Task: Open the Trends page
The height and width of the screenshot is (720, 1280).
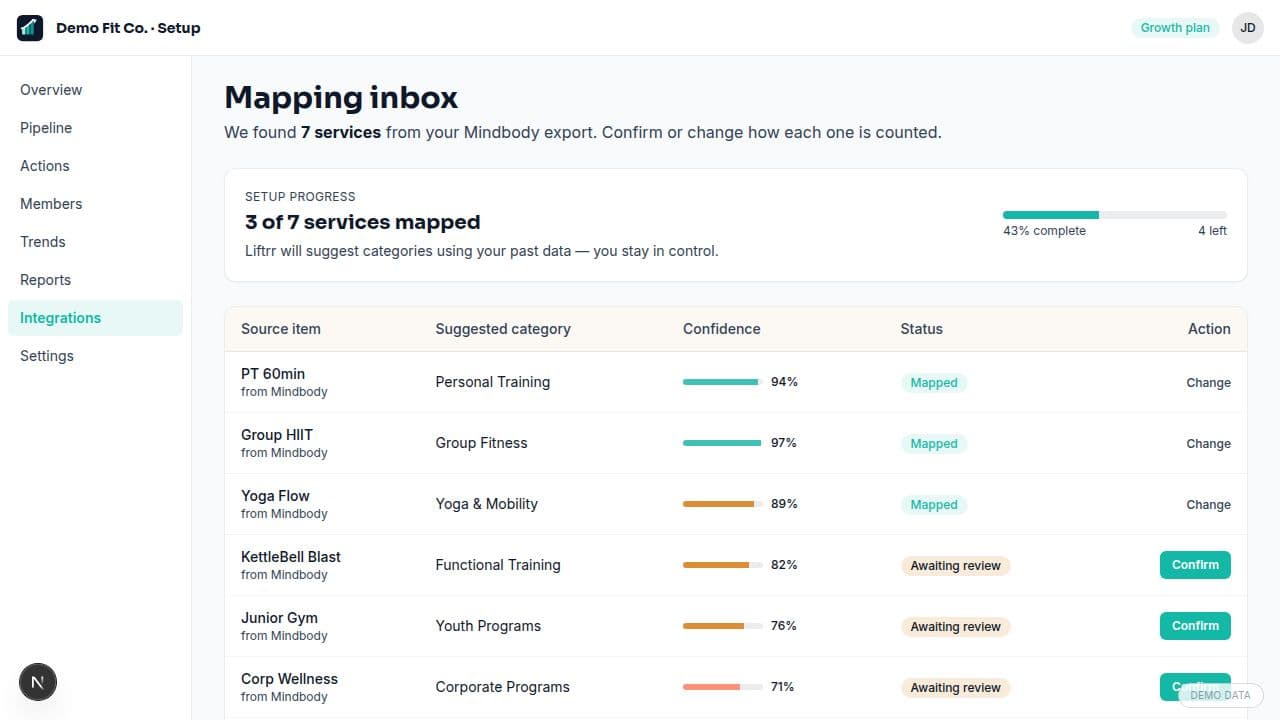Action: 95,242
